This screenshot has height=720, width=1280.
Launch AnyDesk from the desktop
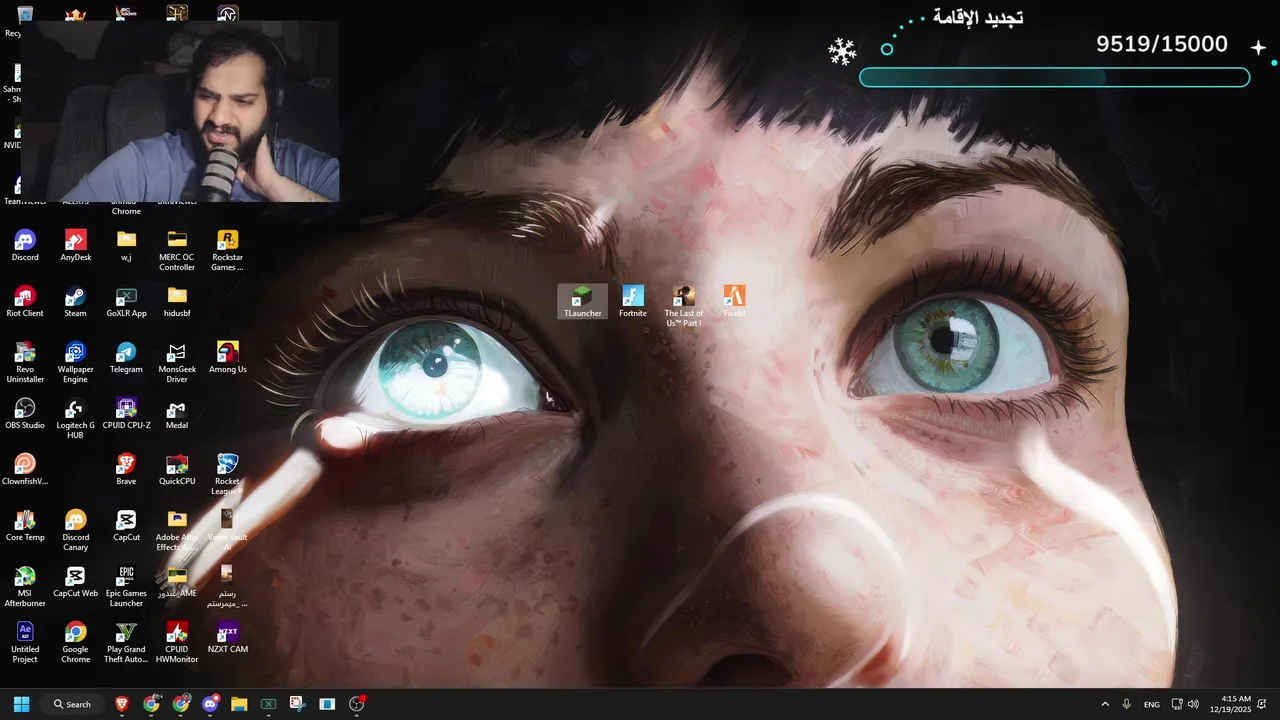pyautogui.click(x=76, y=246)
